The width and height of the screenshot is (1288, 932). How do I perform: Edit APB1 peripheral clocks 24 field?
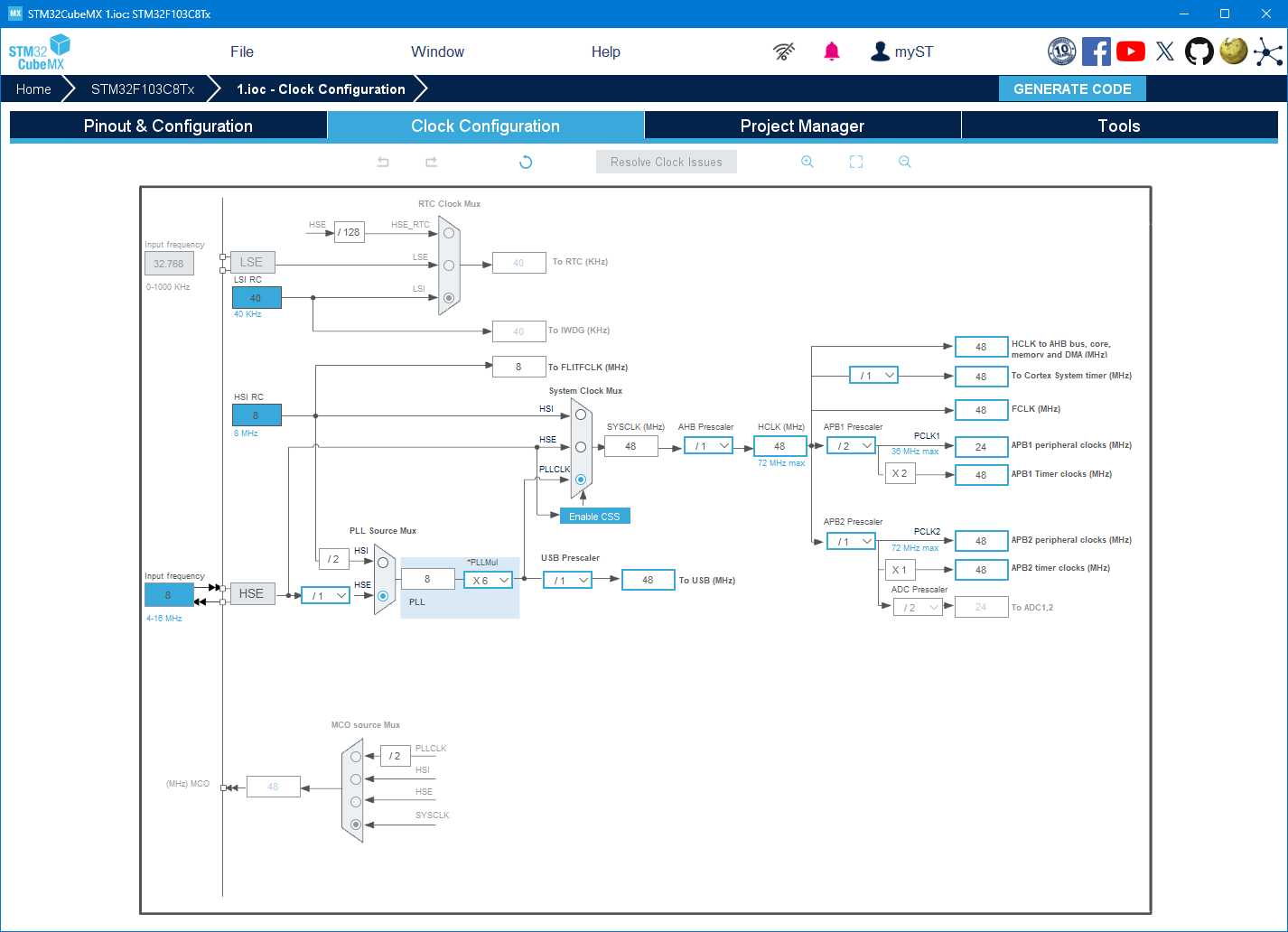(x=981, y=446)
